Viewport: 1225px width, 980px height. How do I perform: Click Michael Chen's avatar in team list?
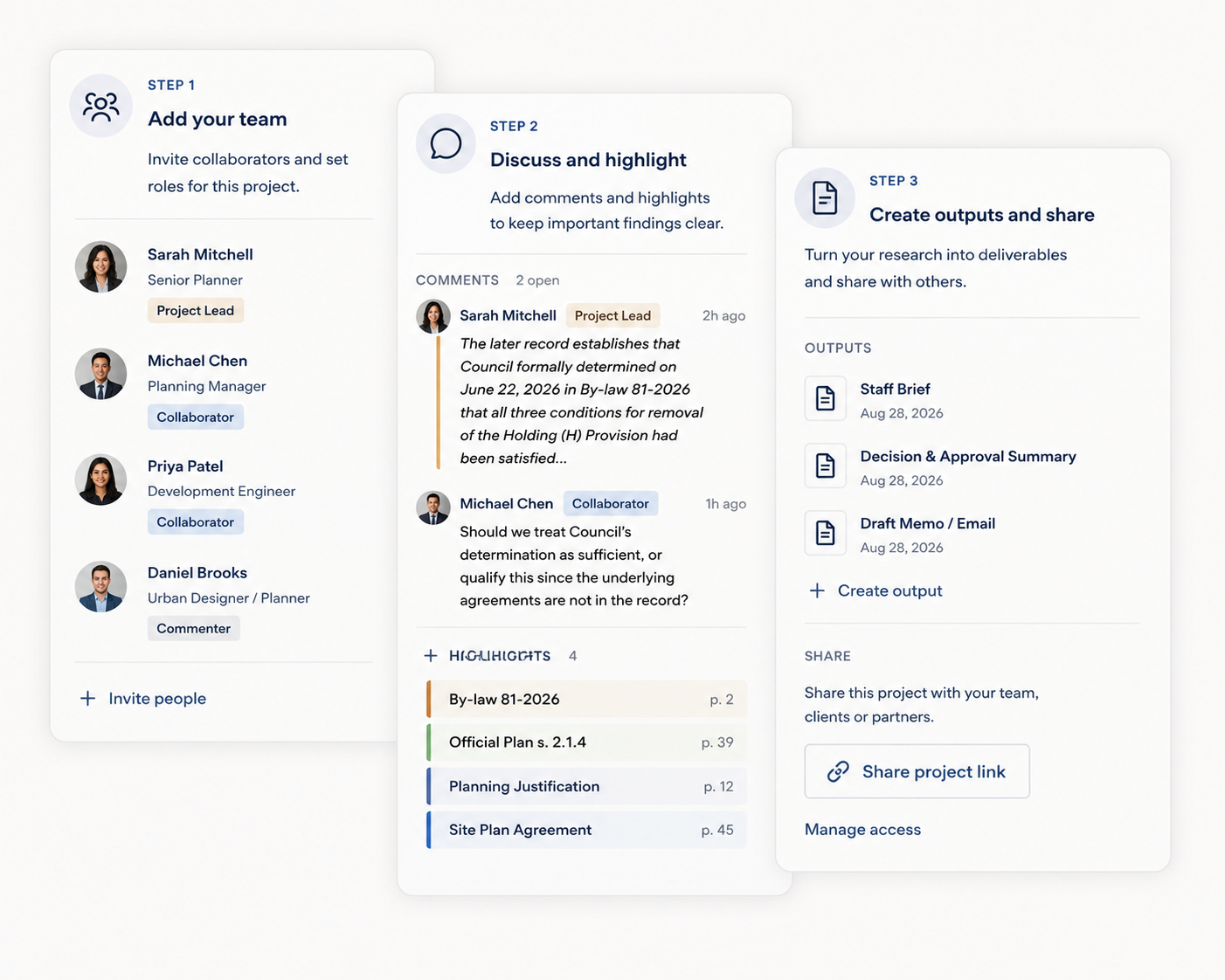100,374
